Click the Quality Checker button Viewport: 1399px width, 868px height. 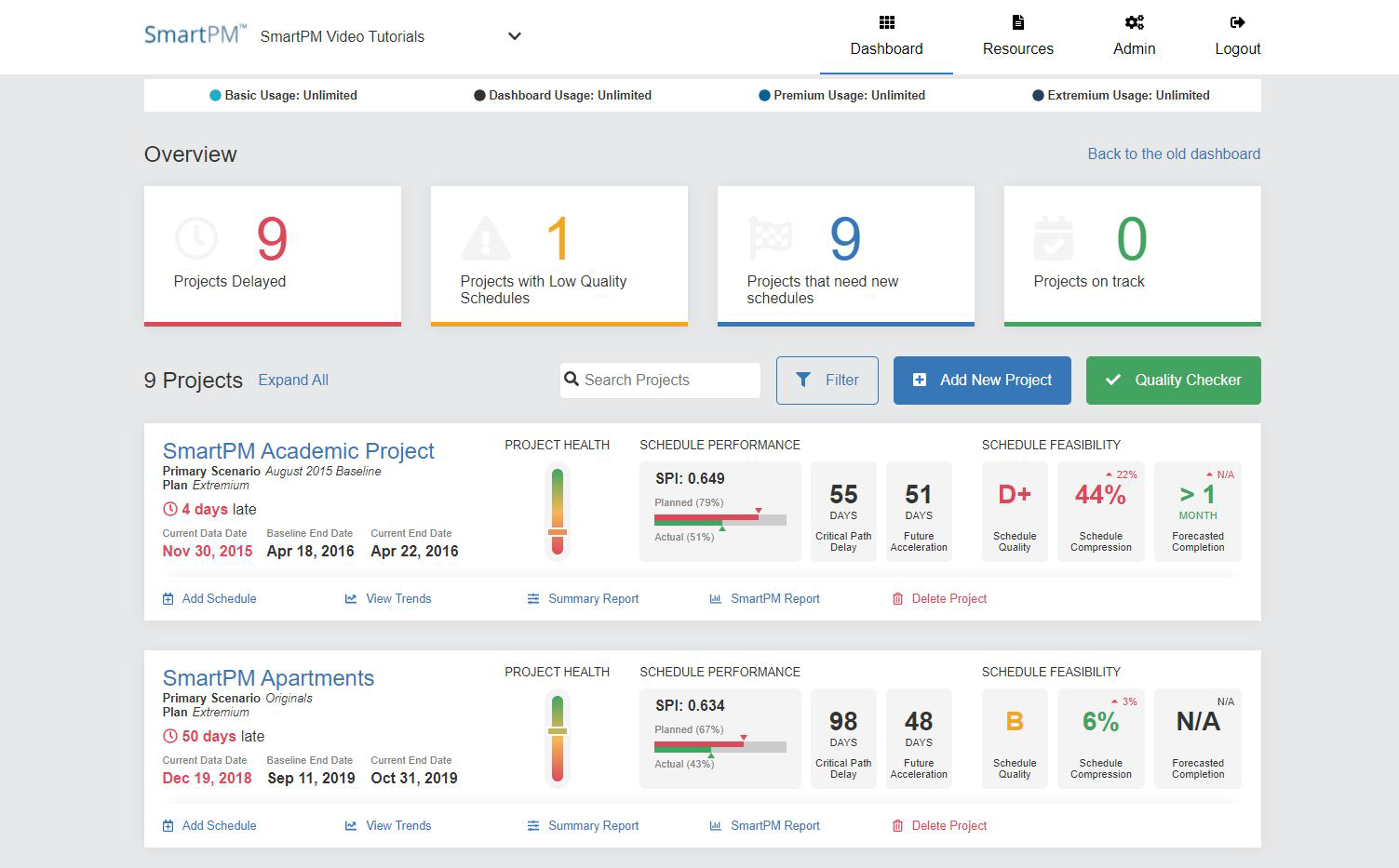pos(1173,380)
